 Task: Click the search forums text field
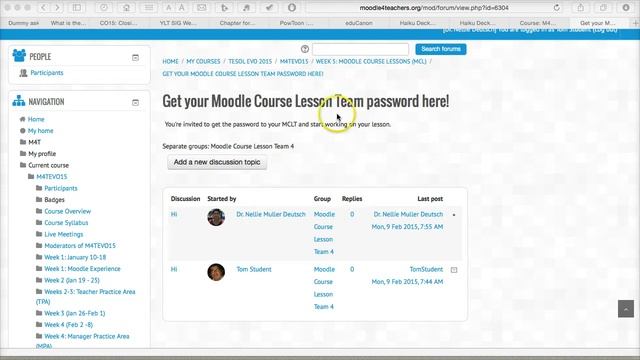tap(360, 49)
